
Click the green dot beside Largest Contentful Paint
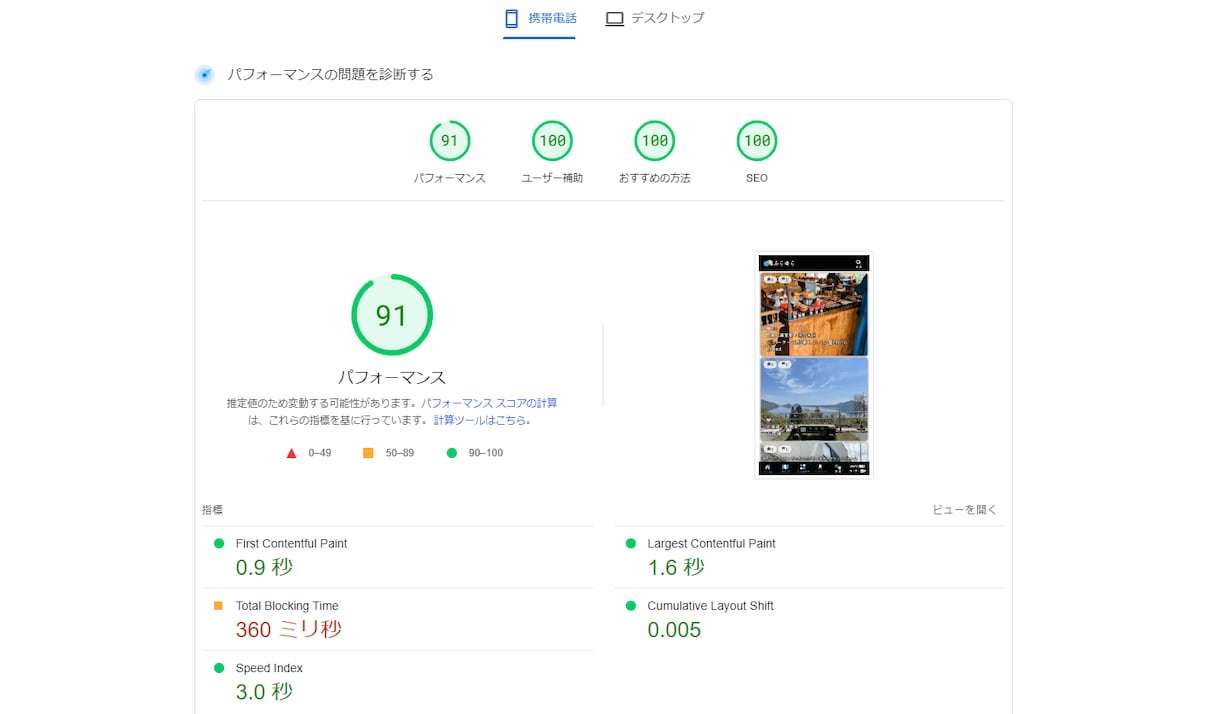point(630,543)
